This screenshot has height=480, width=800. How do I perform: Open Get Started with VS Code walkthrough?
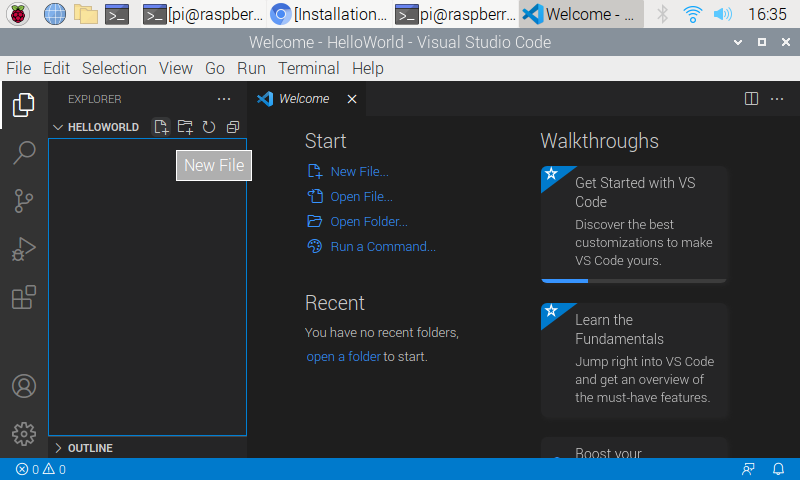(x=633, y=224)
